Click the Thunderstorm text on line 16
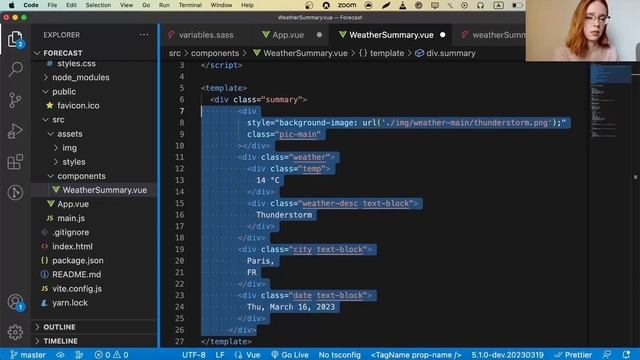This screenshot has width=640, height=360. pyautogui.click(x=284, y=215)
